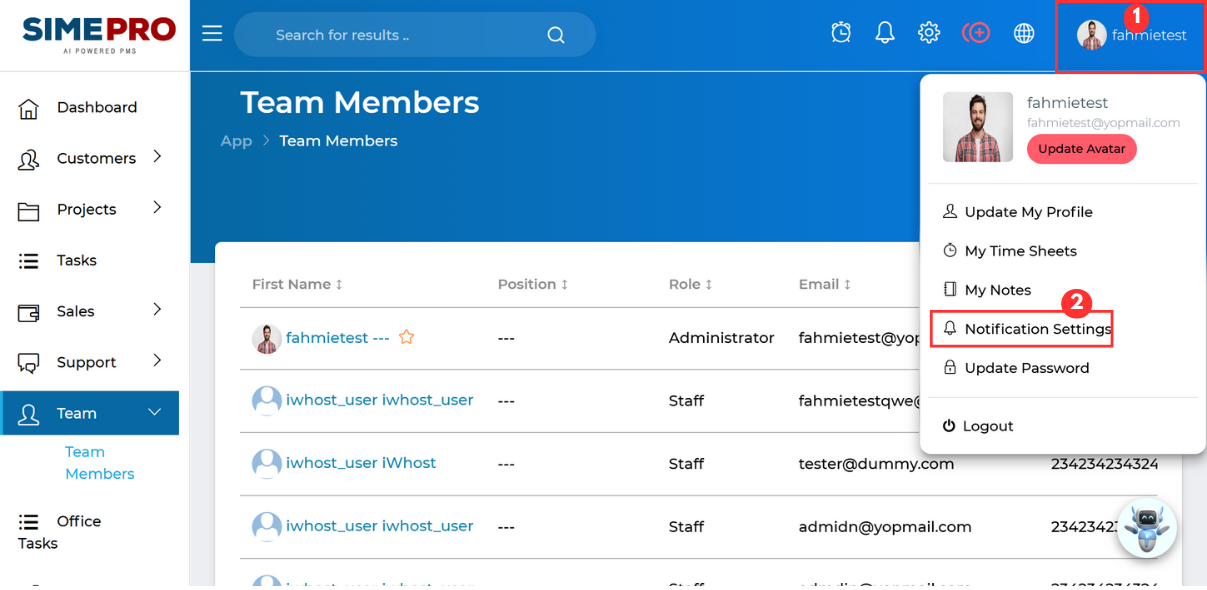Image resolution: width=1207 pixels, height=590 pixels.
Task: Click the red quick-add plus icon
Action: 976,33
